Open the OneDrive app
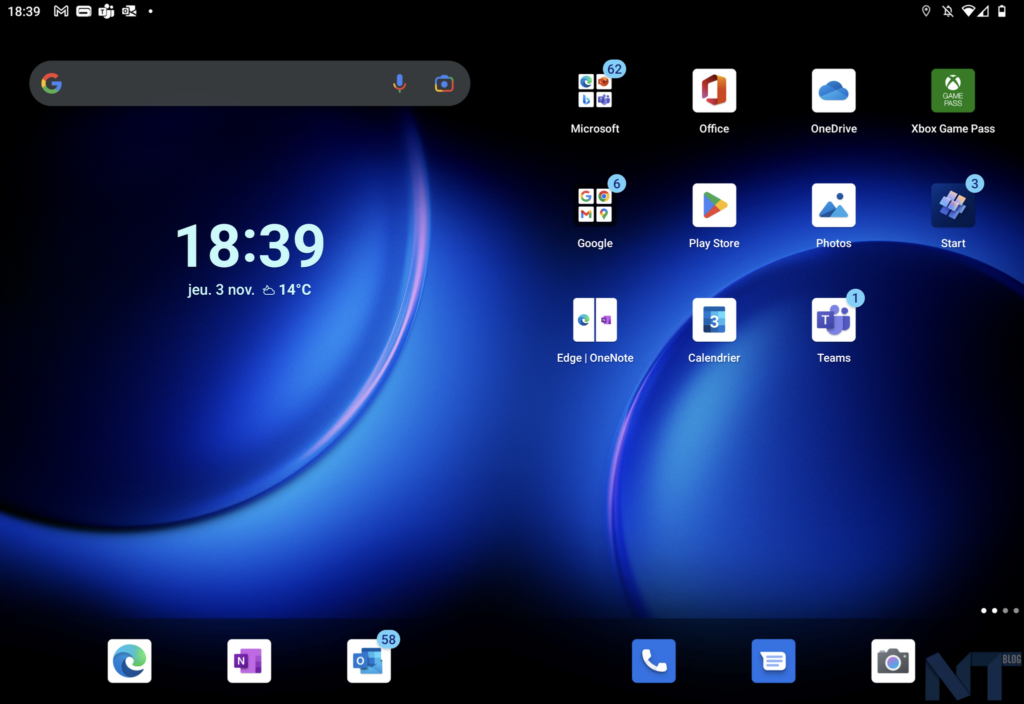 (x=833, y=91)
